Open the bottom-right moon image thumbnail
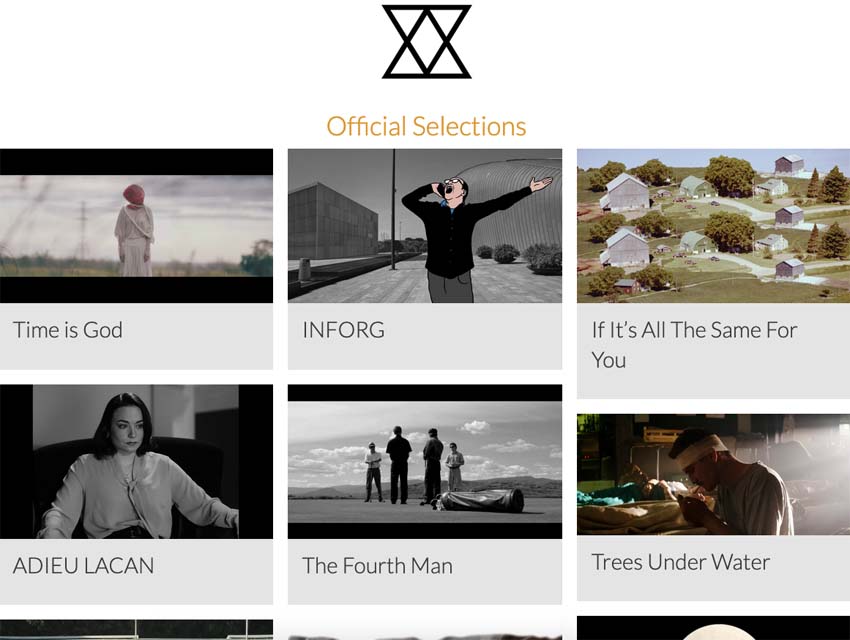This screenshot has height=640, width=850. pyautogui.click(x=713, y=628)
